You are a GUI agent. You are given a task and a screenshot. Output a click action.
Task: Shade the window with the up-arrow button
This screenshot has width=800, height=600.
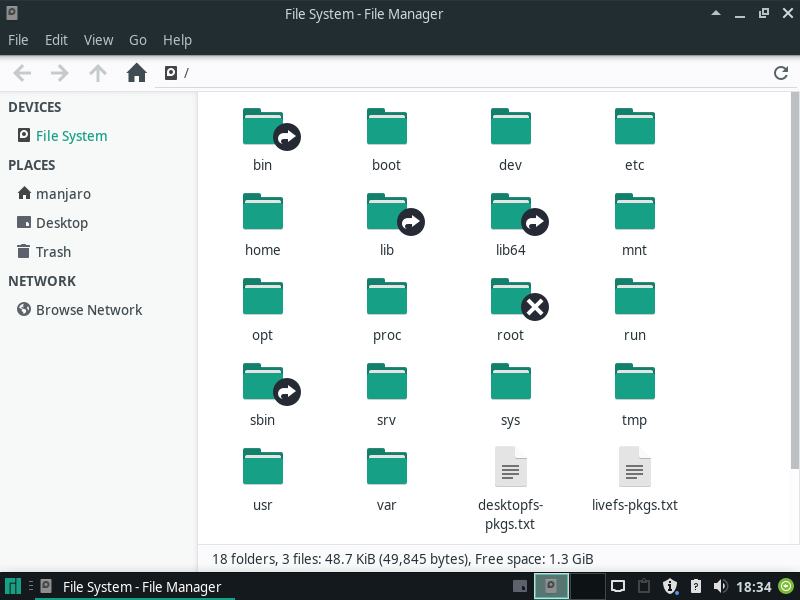coord(716,13)
